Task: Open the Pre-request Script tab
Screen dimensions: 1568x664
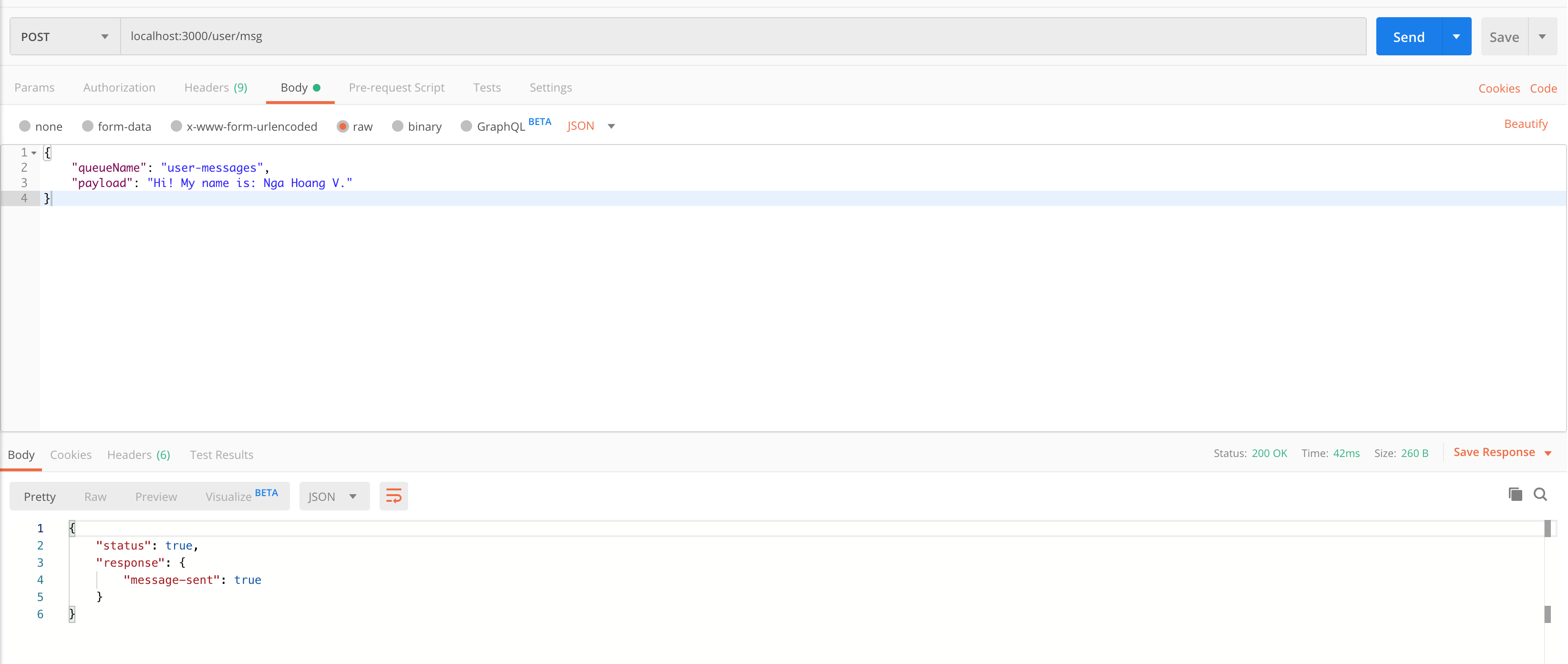Action: [396, 88]
